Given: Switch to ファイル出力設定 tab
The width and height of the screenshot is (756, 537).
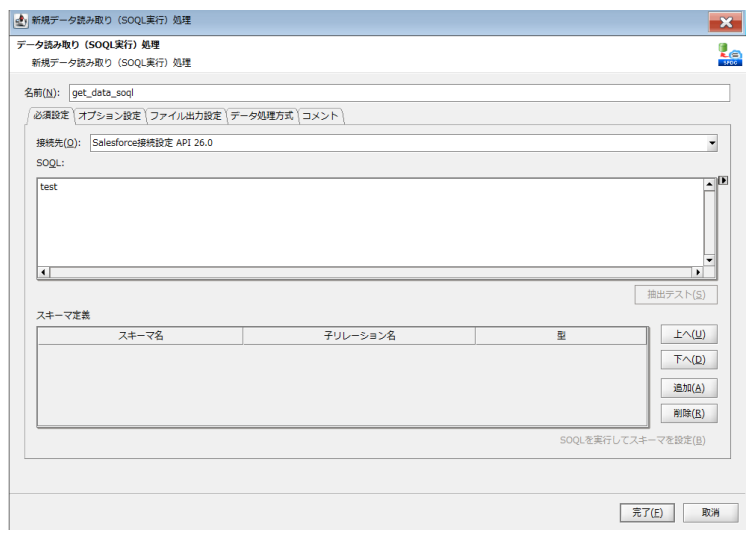Looking at the screenshot, I should click(x=185, y=116).
